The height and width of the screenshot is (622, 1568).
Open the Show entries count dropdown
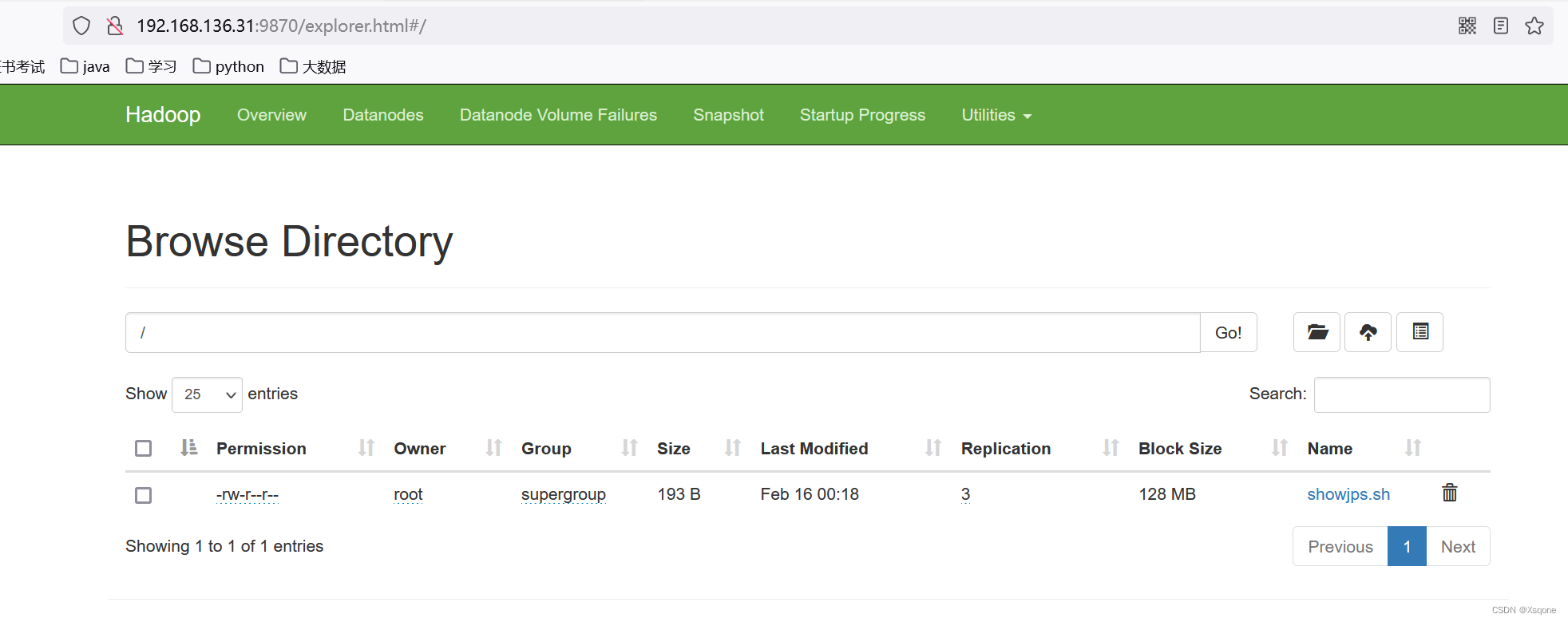coord(207,394)
